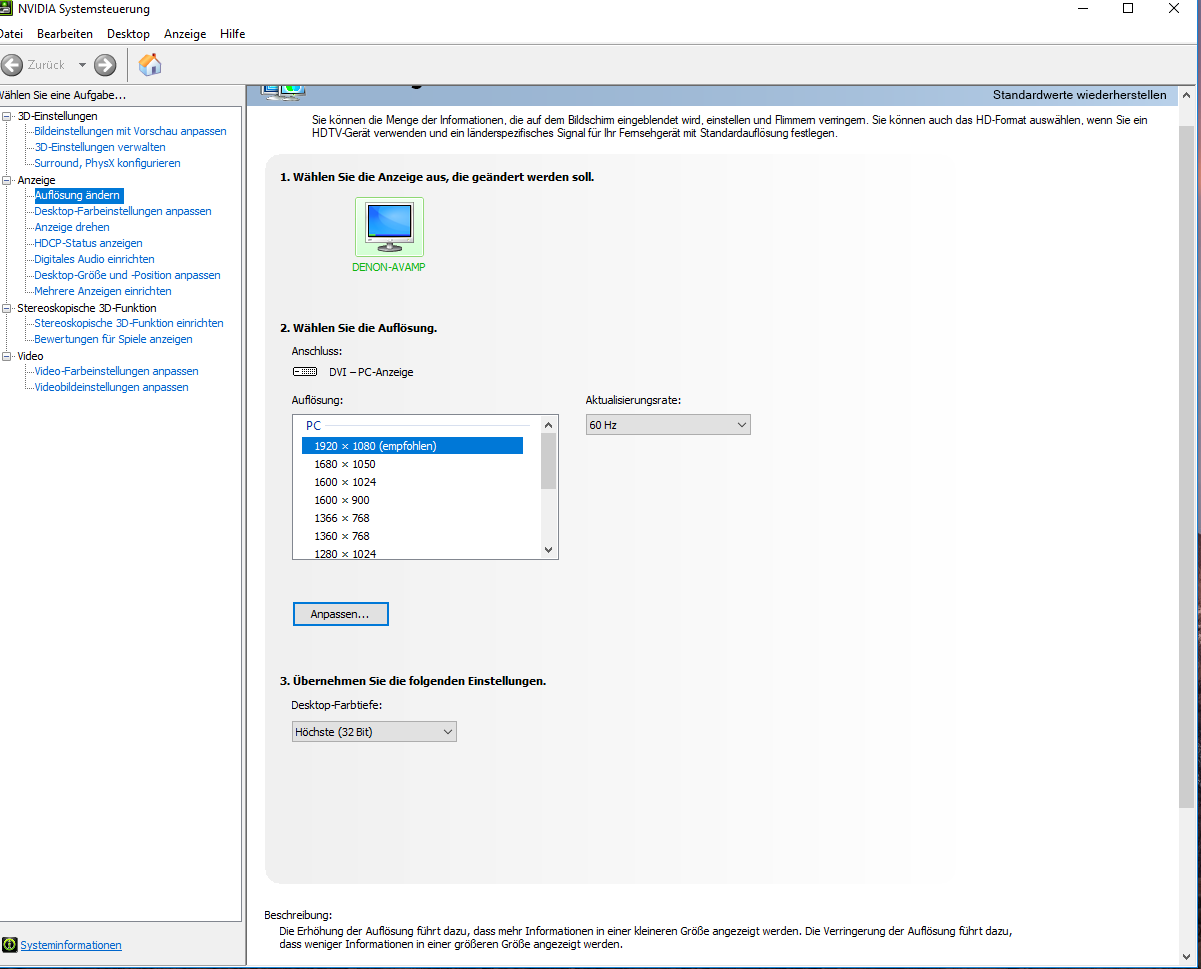This screenshot has height=969, width=1201.
Task: Select resolution 1366 × 768
Action: [x=341, y=518]
